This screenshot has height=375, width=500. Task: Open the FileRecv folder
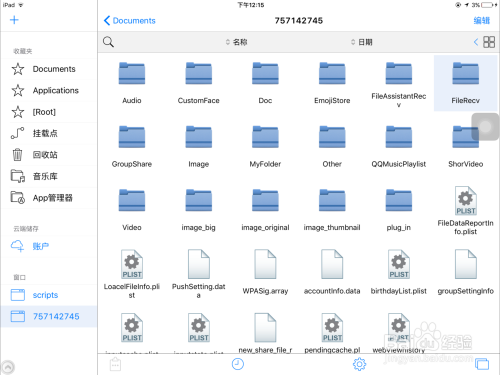pos(466,83)
